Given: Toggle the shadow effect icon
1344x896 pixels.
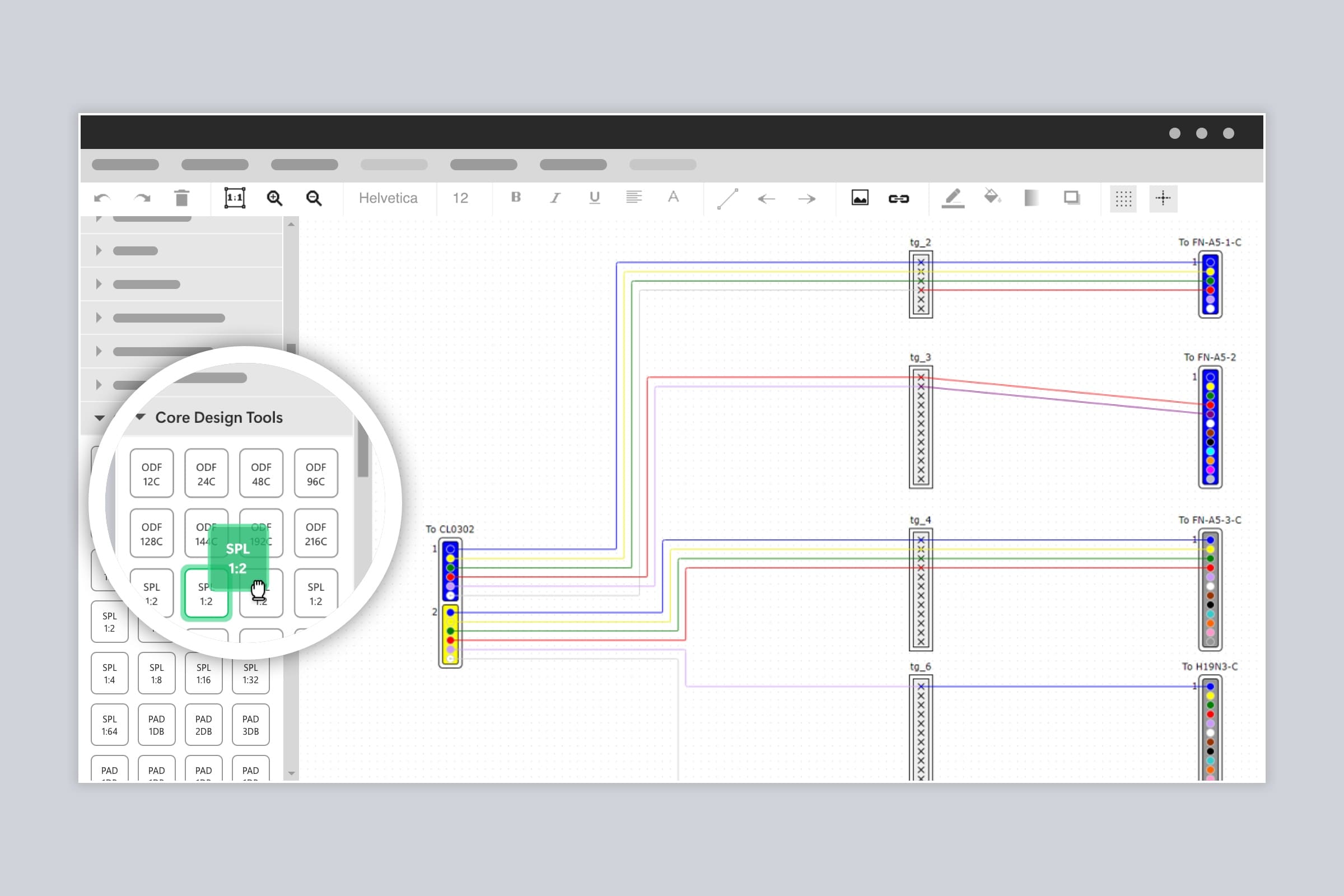Looking at the screenshot, I should [x=1072, y=198].
